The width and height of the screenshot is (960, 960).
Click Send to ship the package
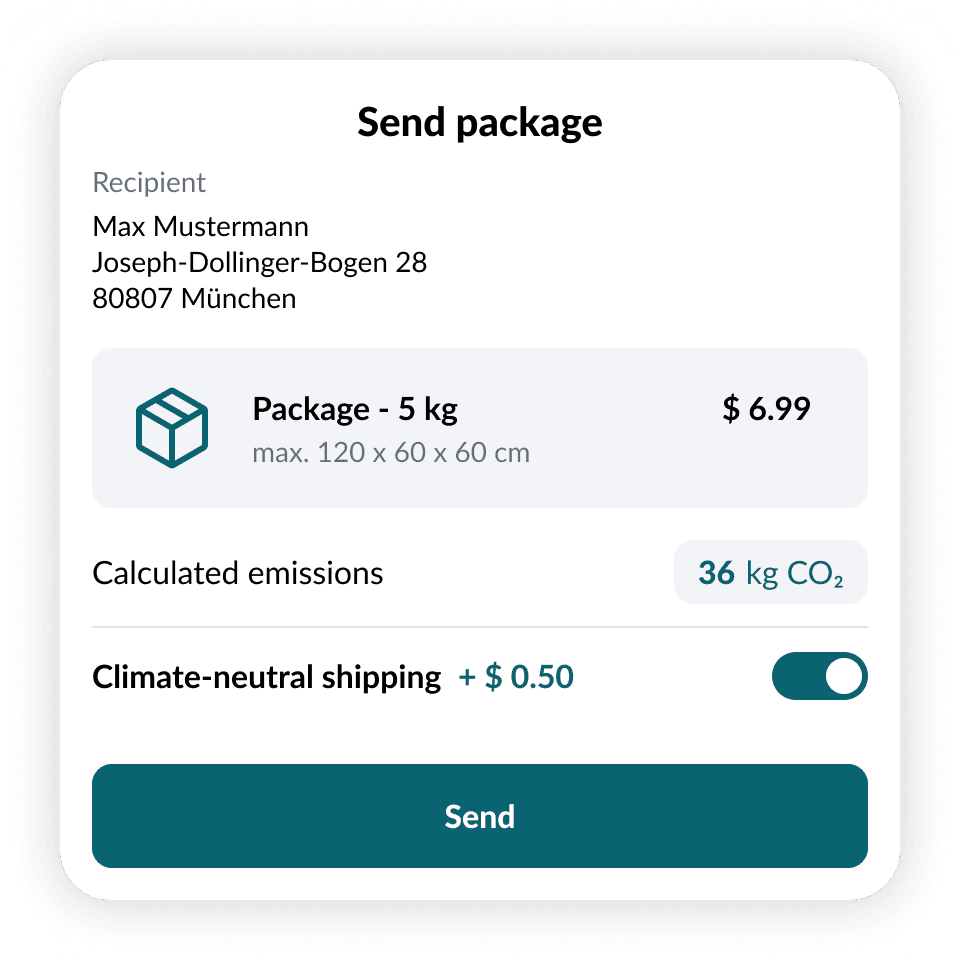480,816
